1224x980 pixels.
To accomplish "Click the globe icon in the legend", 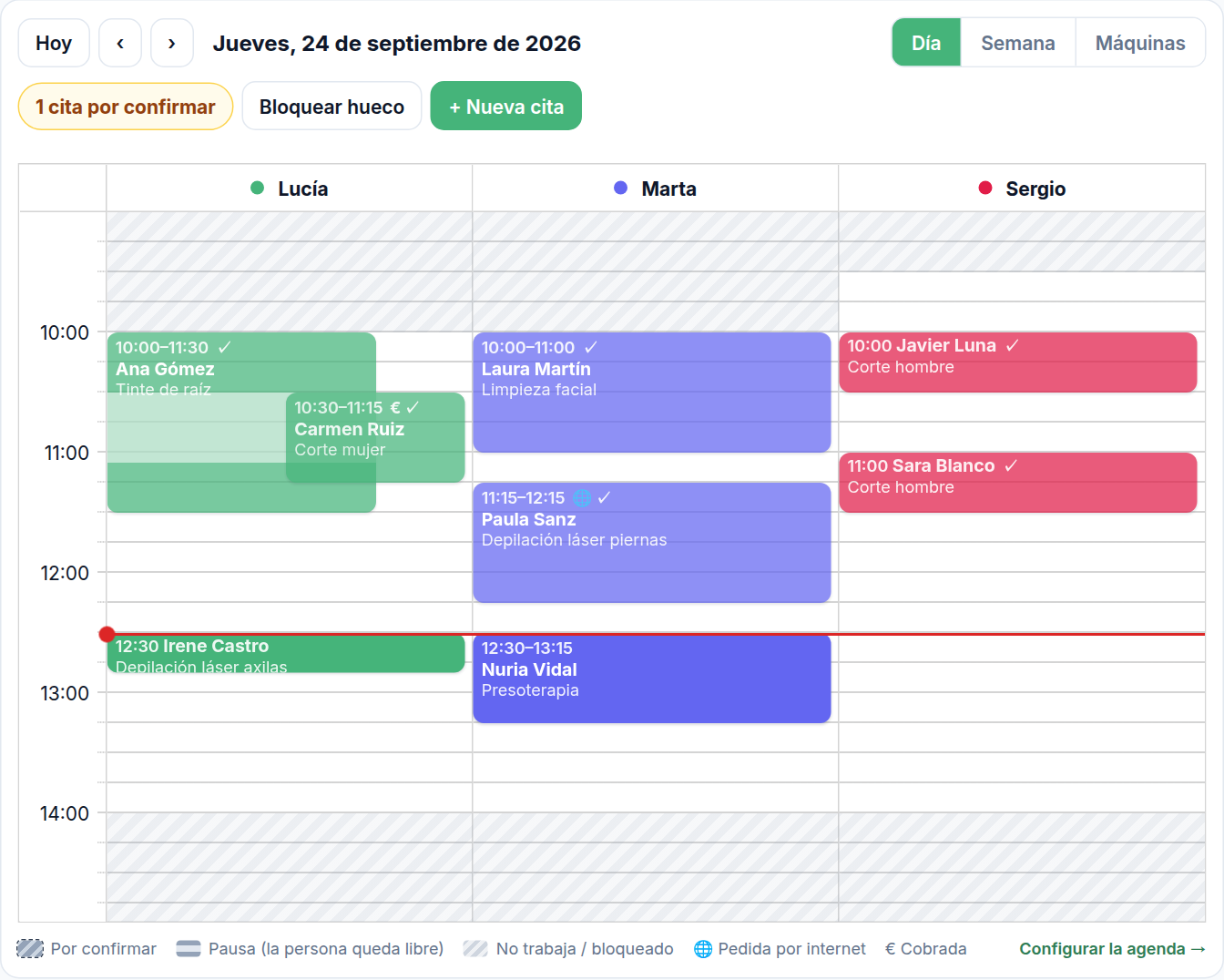I will click(703, 949).
